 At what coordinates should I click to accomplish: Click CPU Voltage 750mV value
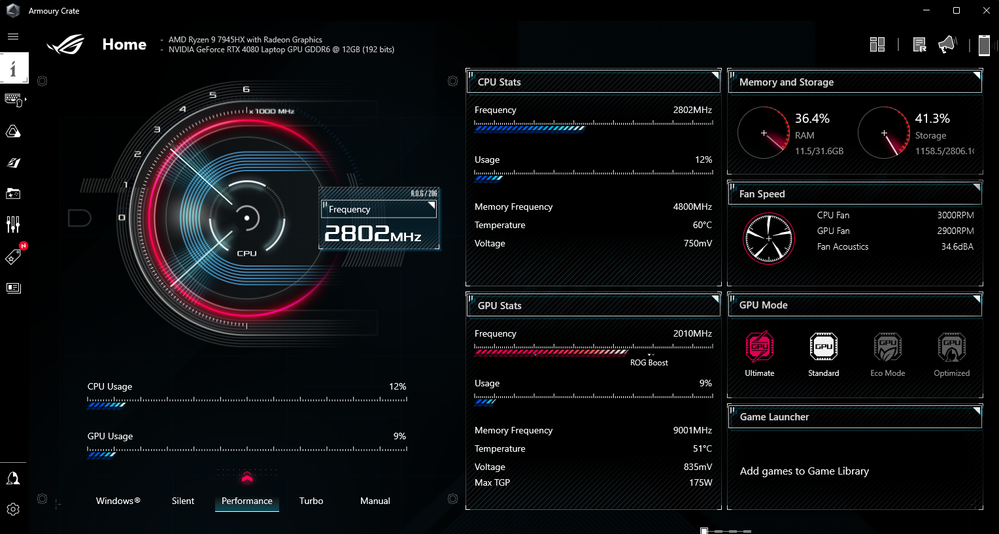[x=698, y=243]
